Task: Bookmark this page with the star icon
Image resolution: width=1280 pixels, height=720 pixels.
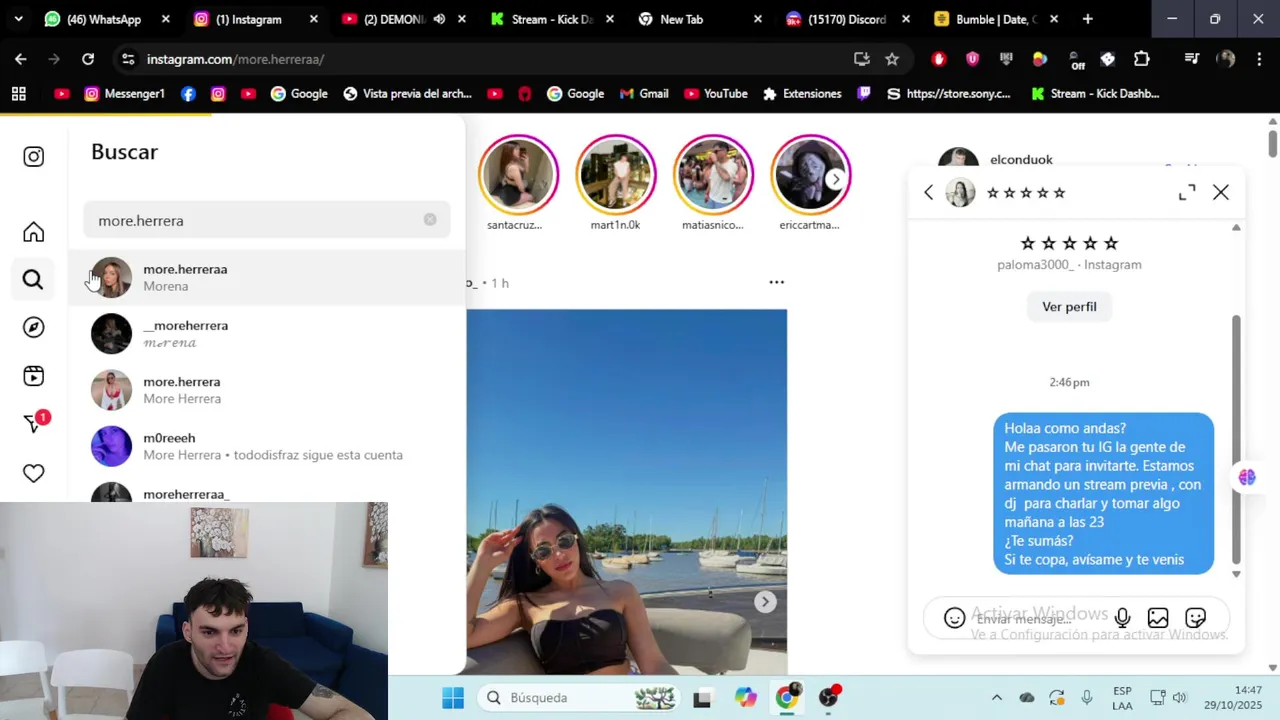Action: [x=892, y=59]
